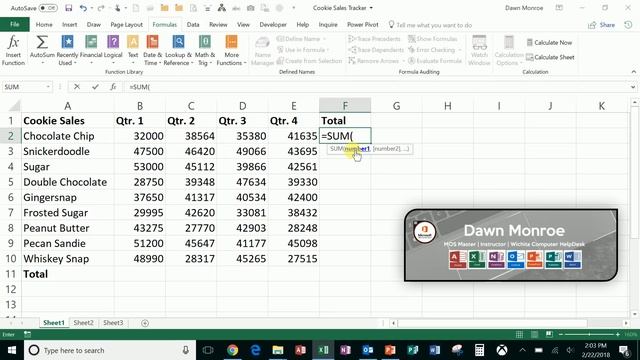The image size is (640, 360).
Task: Open Math & Trig functions
Action: (204, 51)
